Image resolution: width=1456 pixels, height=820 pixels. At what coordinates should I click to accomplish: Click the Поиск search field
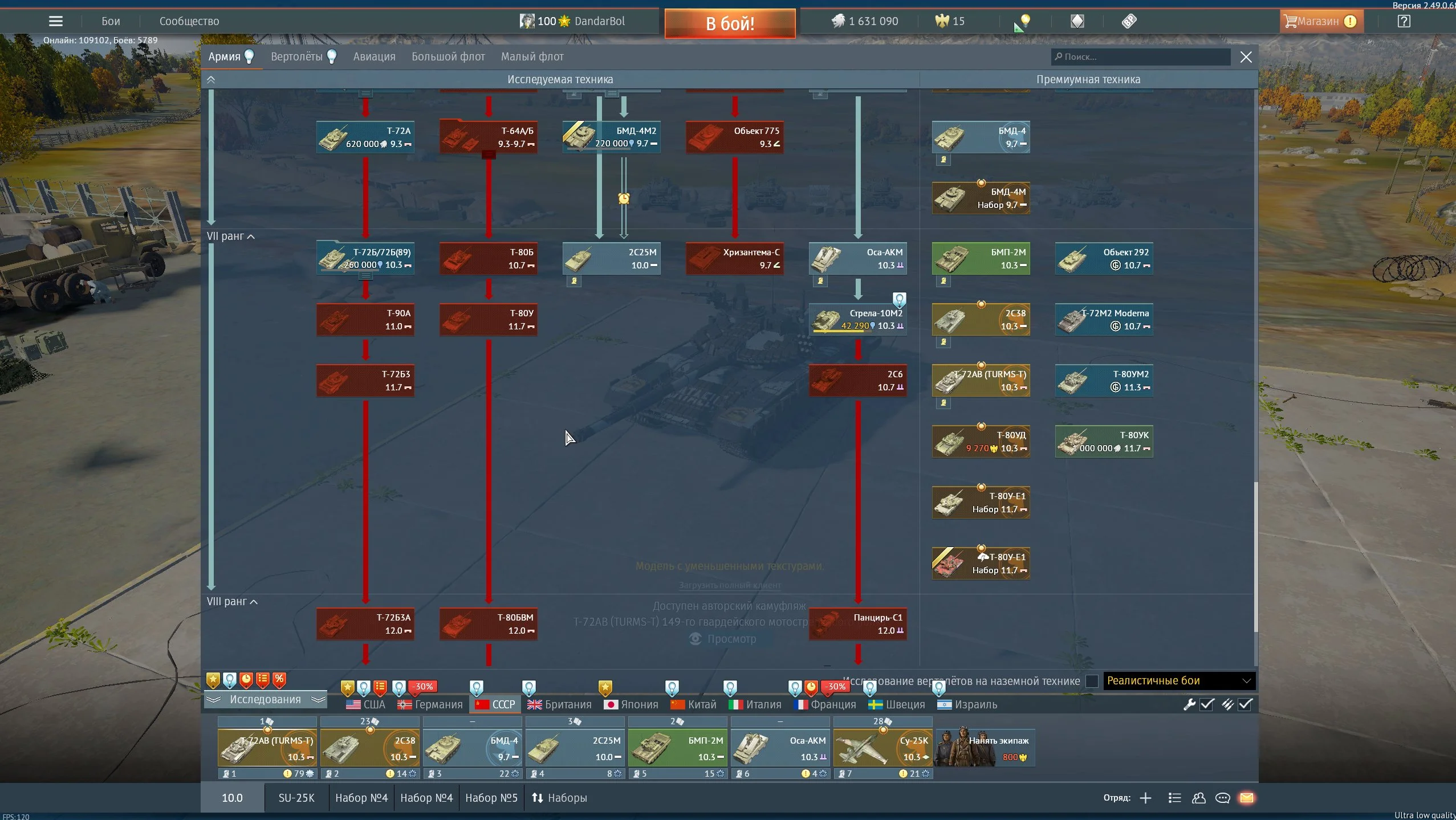point(1140,56)
